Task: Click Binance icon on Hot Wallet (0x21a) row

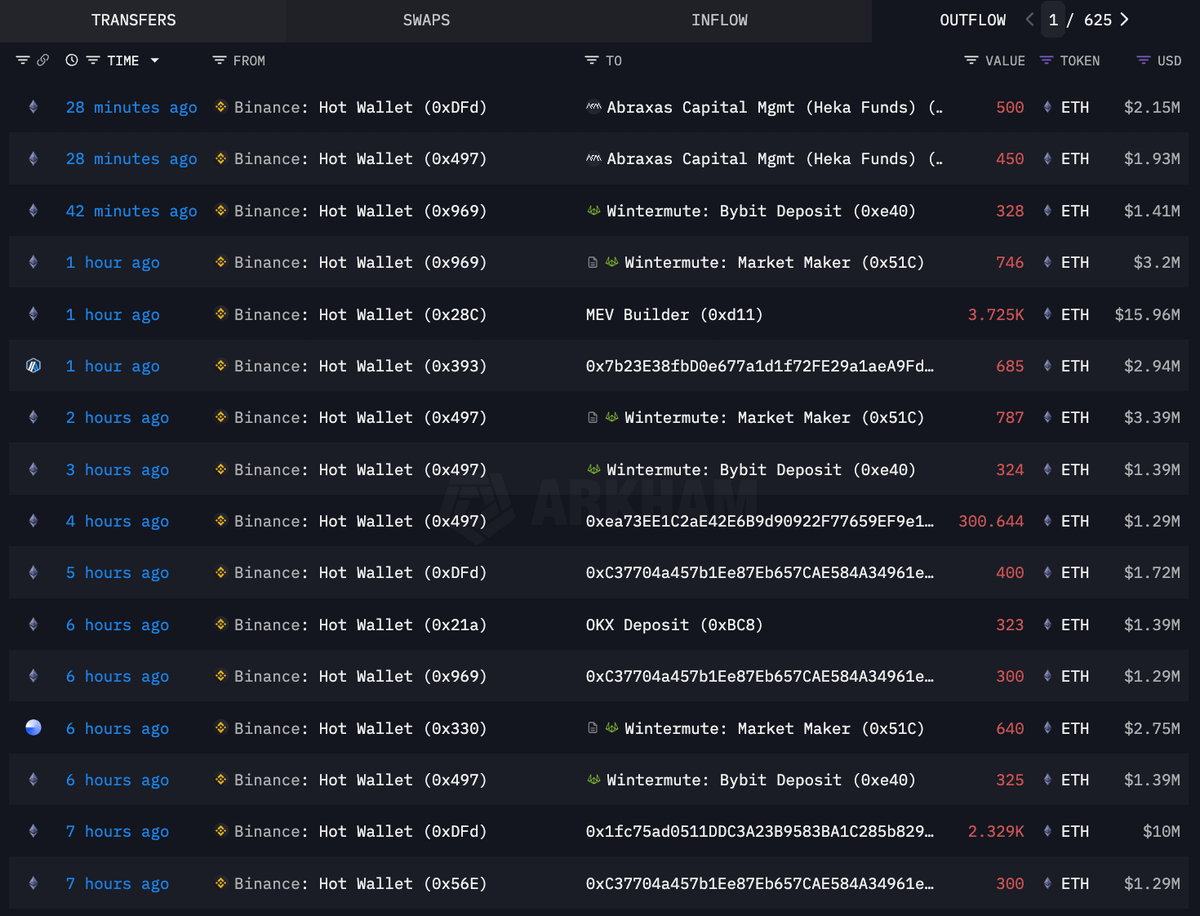Action: [221, 625]
